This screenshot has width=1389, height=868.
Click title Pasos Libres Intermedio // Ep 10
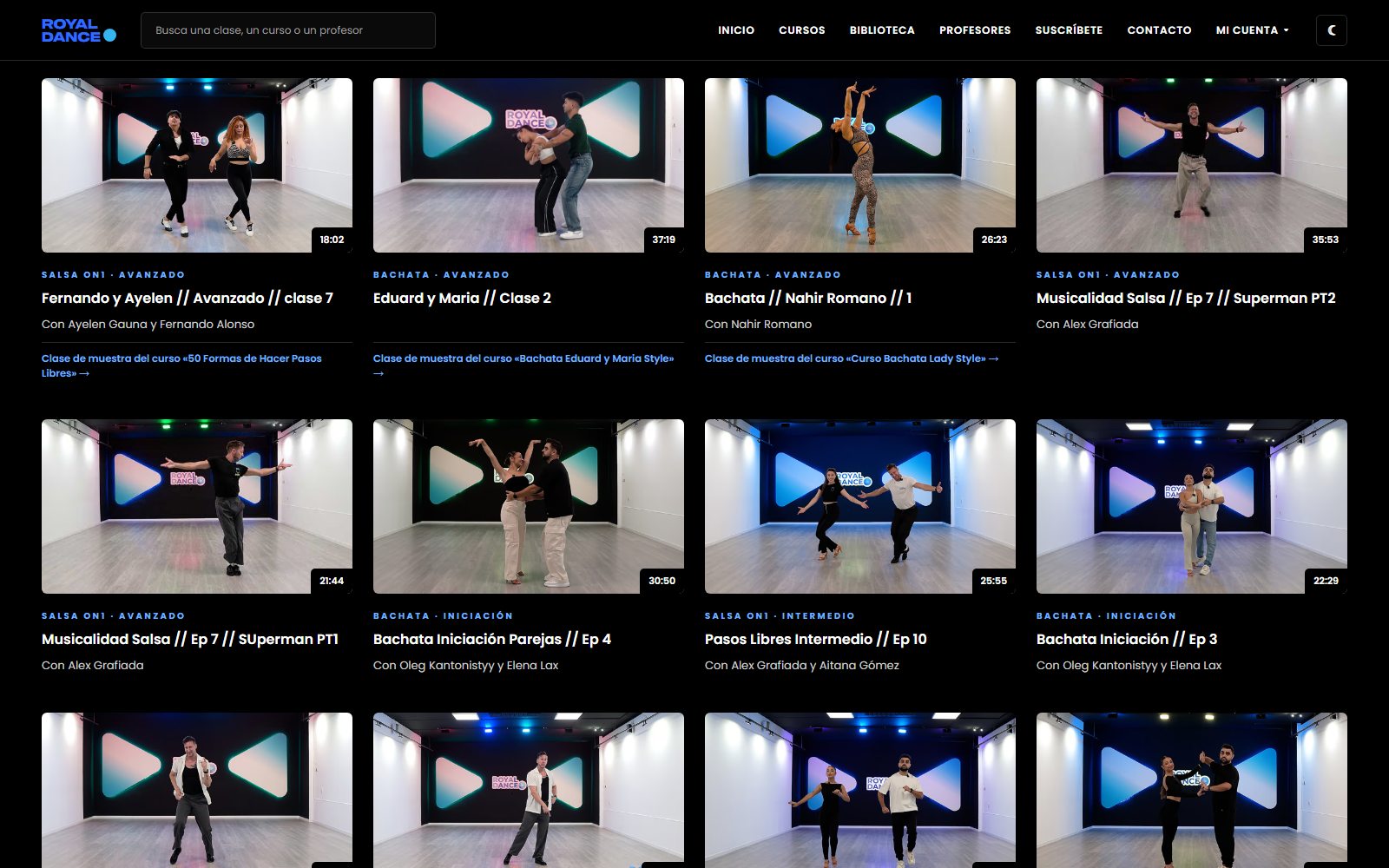816,639
